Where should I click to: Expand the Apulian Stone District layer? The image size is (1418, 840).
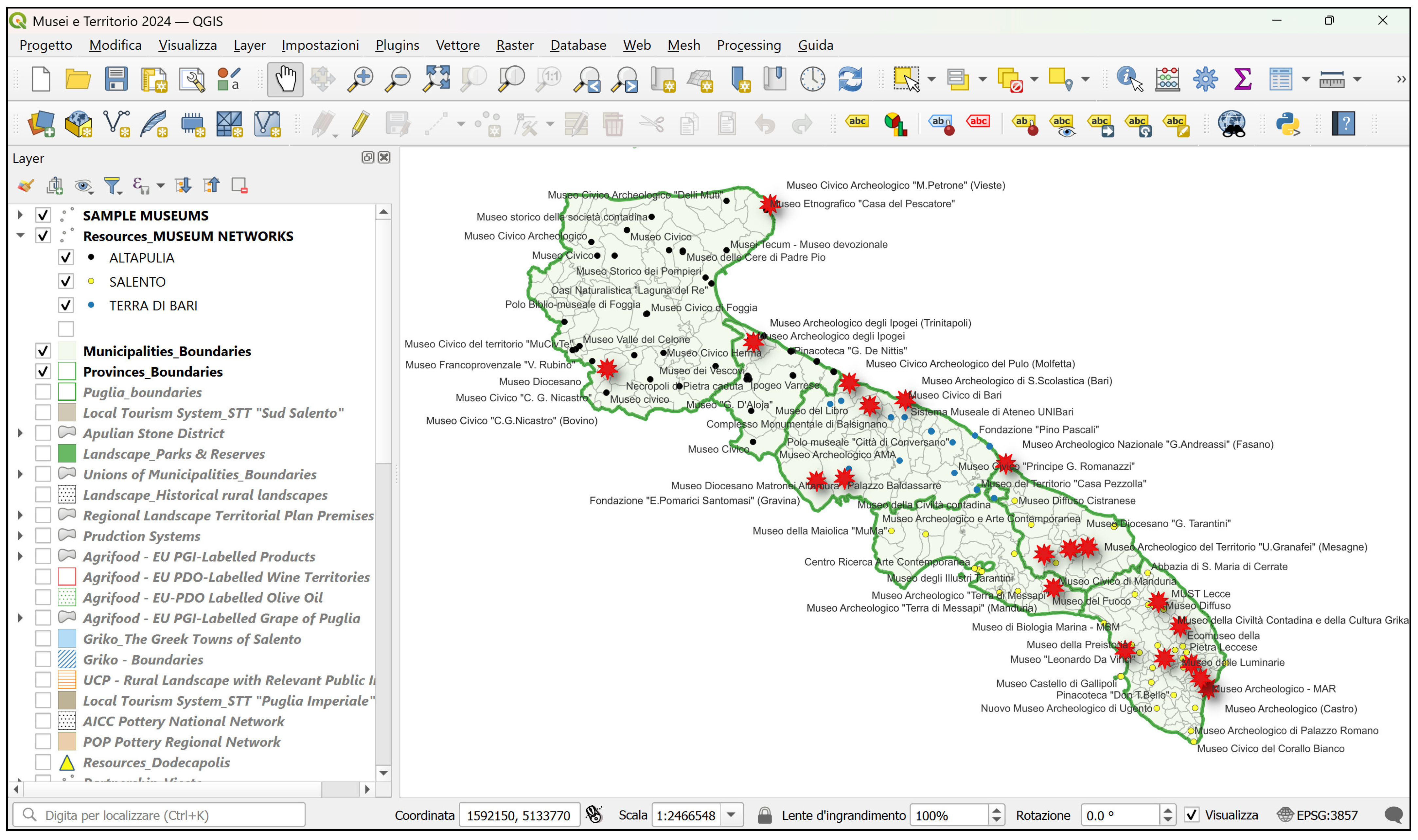pos(20,434)
